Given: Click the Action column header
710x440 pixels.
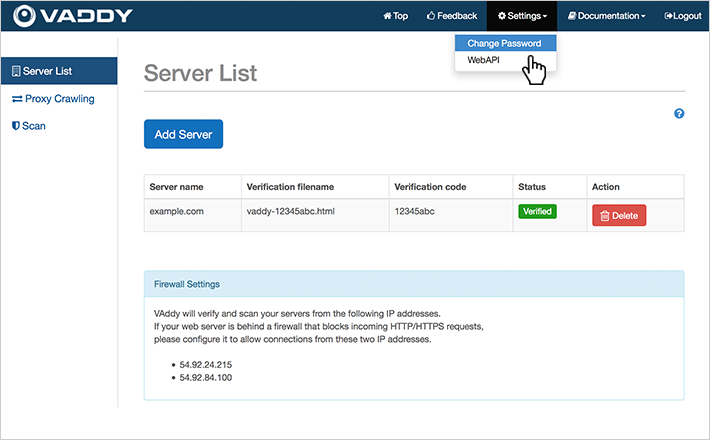Looking at the screenshot, I should click(x=635, y=187).
